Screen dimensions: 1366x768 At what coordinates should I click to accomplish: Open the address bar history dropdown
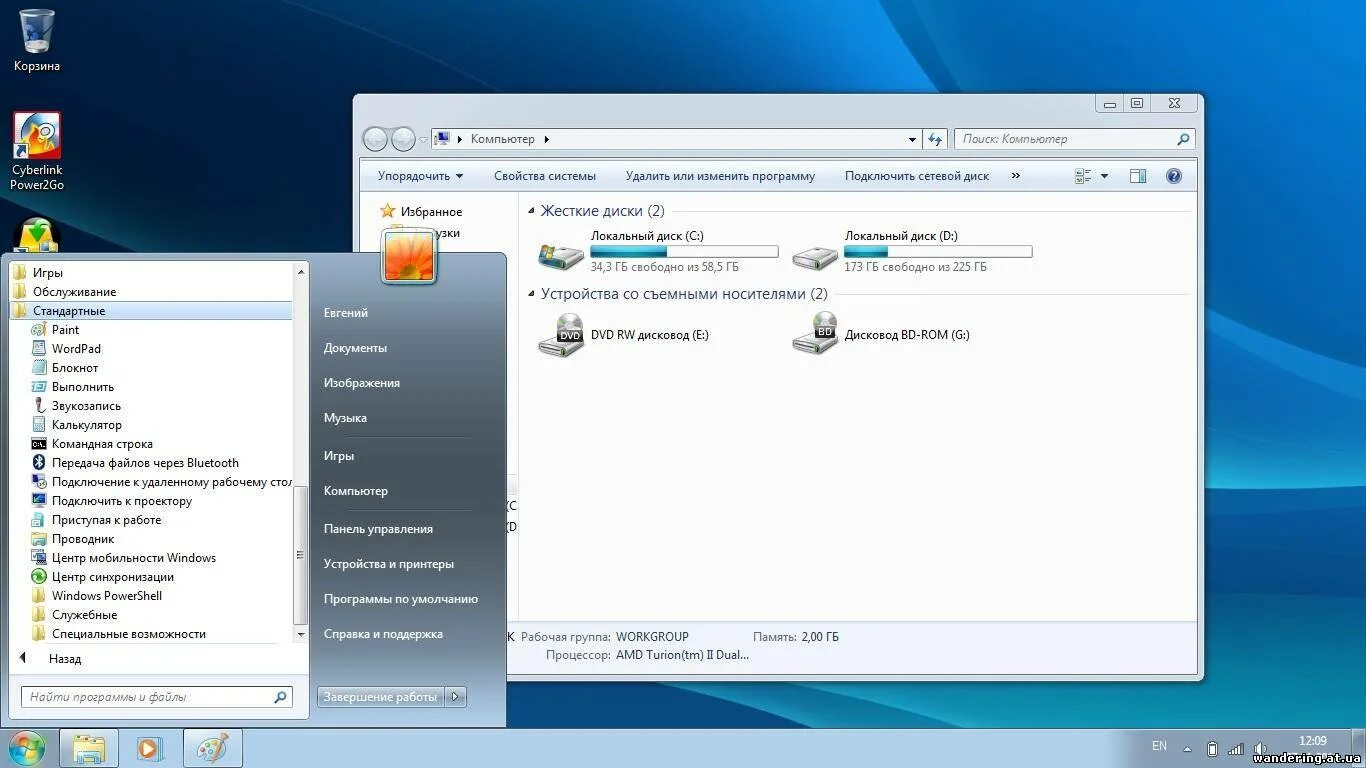[912, 140]
